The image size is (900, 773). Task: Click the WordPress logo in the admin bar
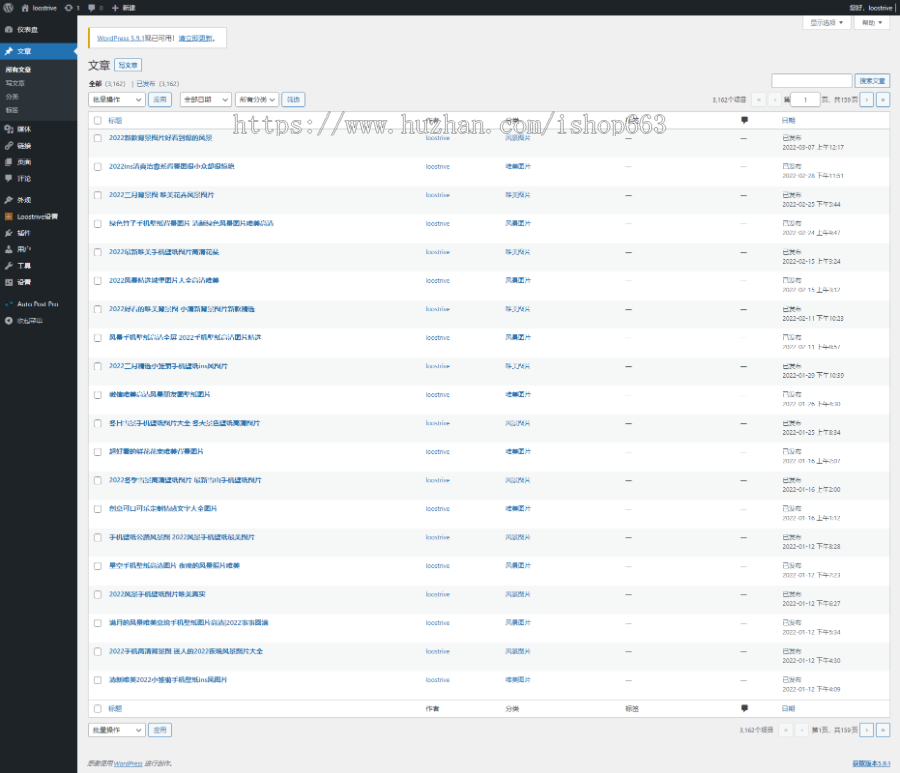coord(9,7)
